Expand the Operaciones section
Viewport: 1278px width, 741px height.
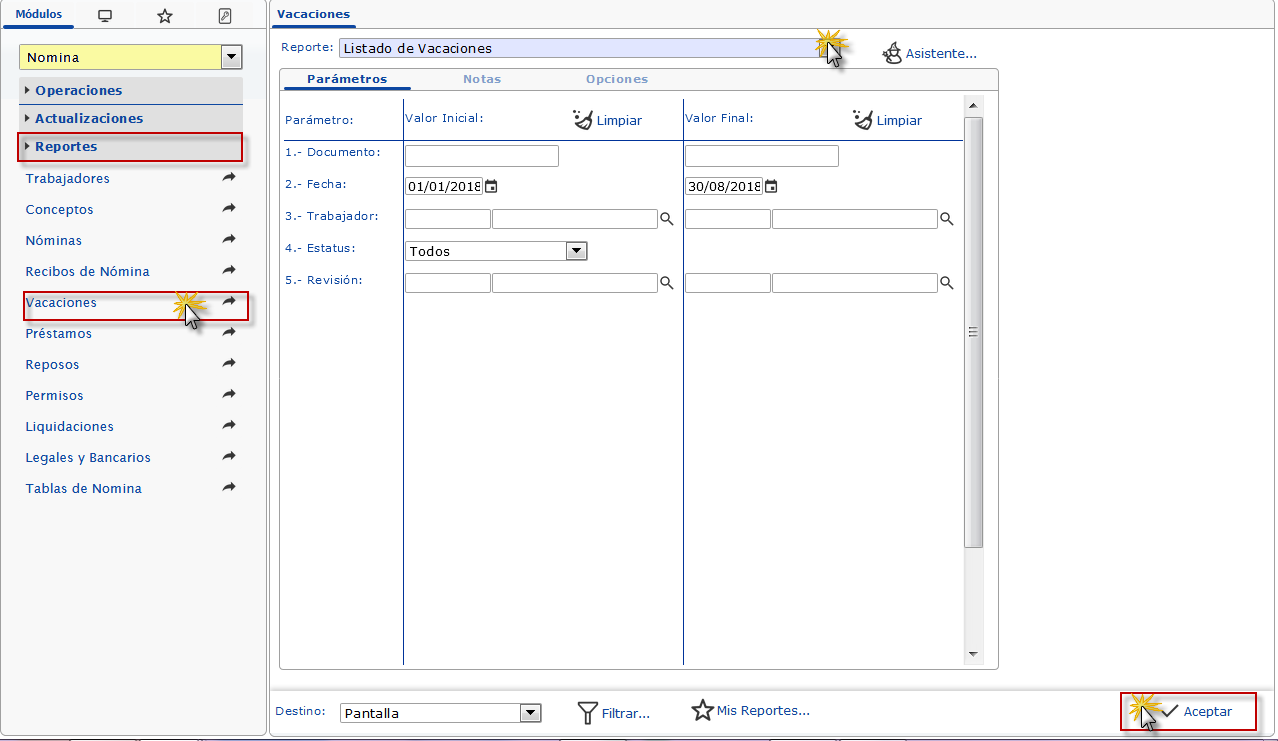pos(78,90)
